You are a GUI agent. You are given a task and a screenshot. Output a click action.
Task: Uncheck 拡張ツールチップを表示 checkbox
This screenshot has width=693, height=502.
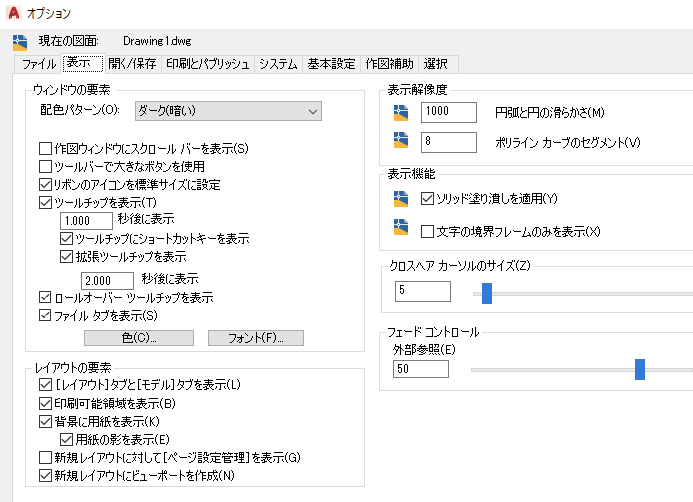pyautogui.click(x=66, y=257)
